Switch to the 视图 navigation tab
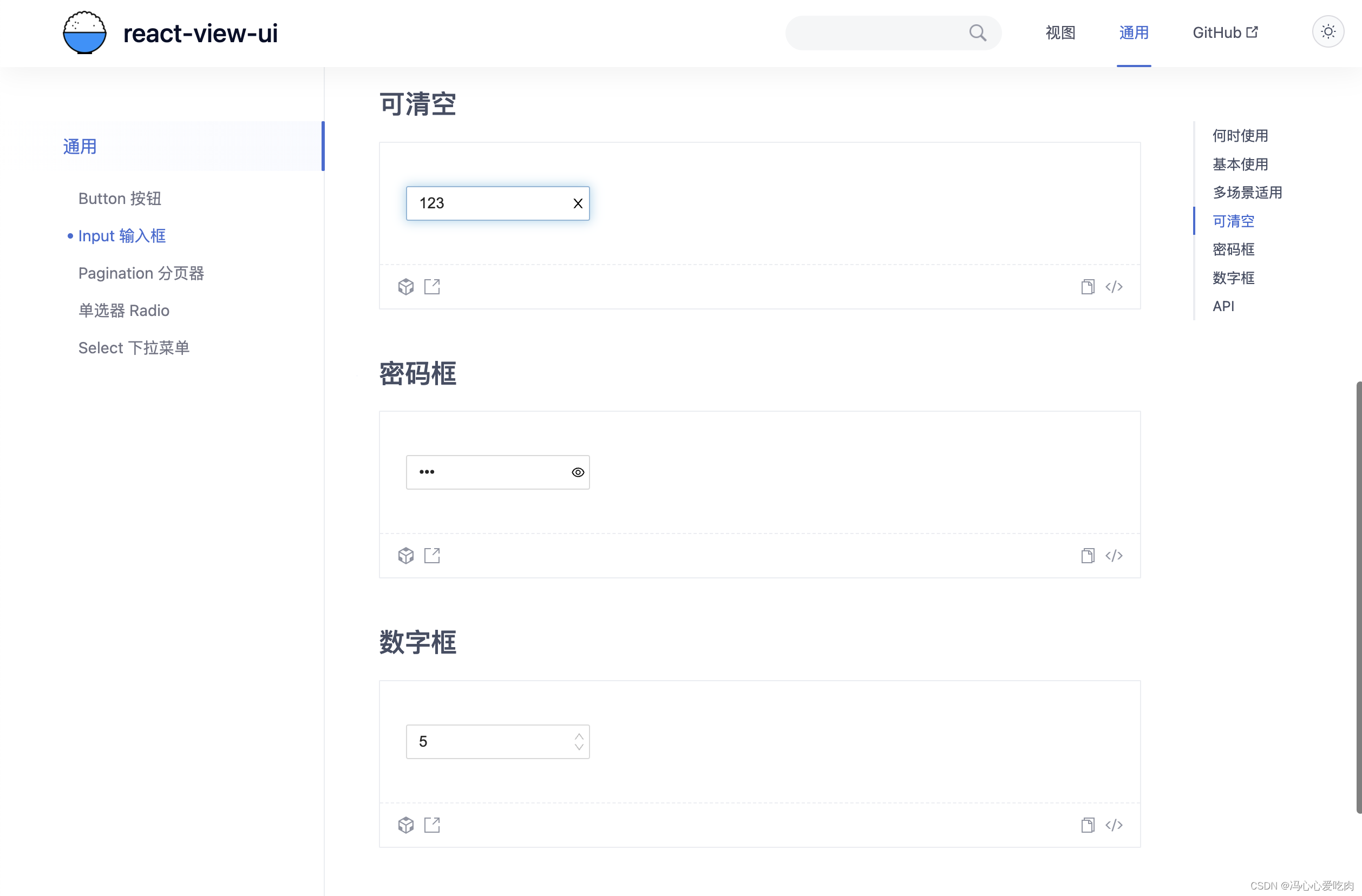1362x896 pixels. pos(1060,32)
